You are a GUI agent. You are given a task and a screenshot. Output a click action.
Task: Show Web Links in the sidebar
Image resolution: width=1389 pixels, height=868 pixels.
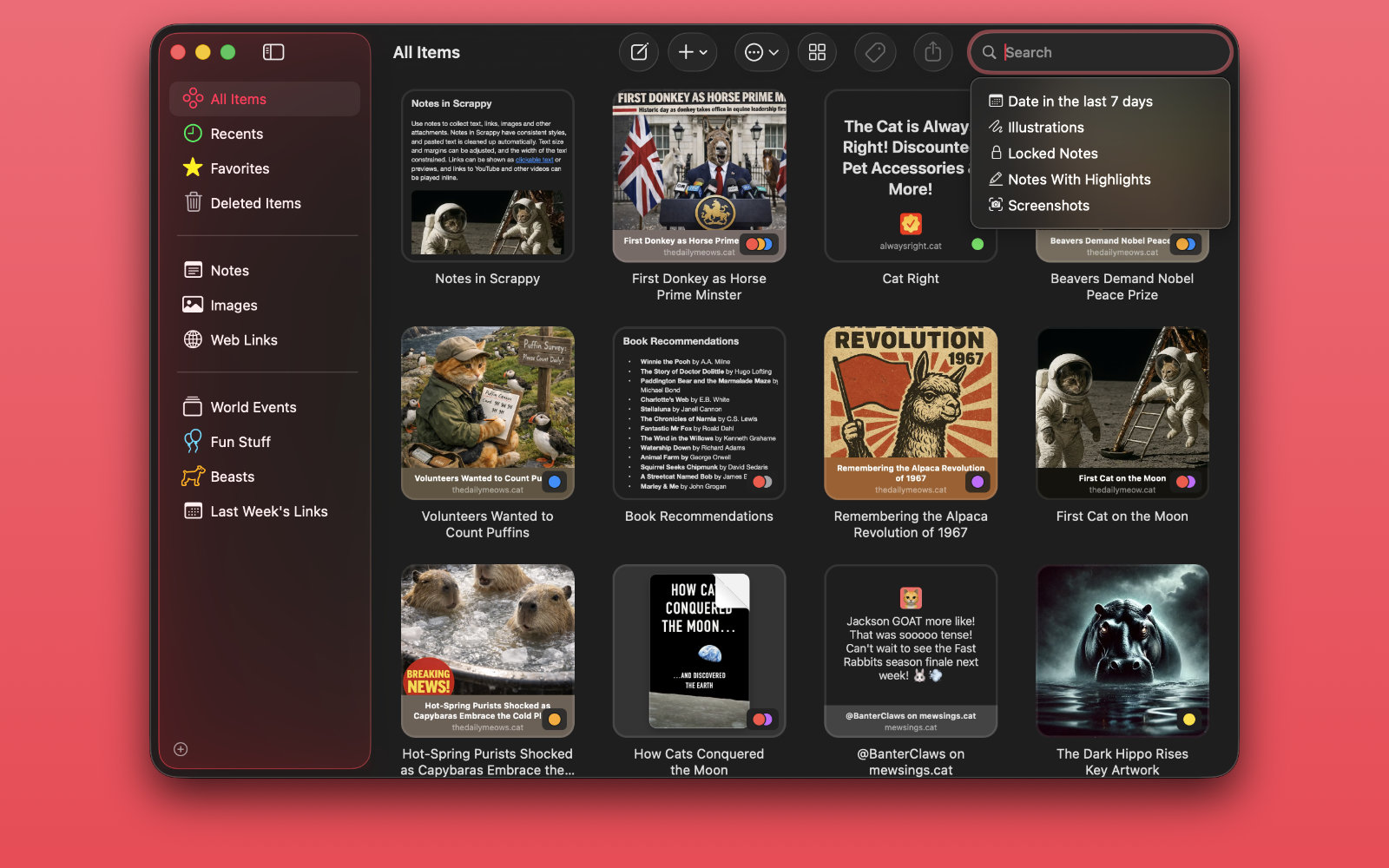(244, 340)
